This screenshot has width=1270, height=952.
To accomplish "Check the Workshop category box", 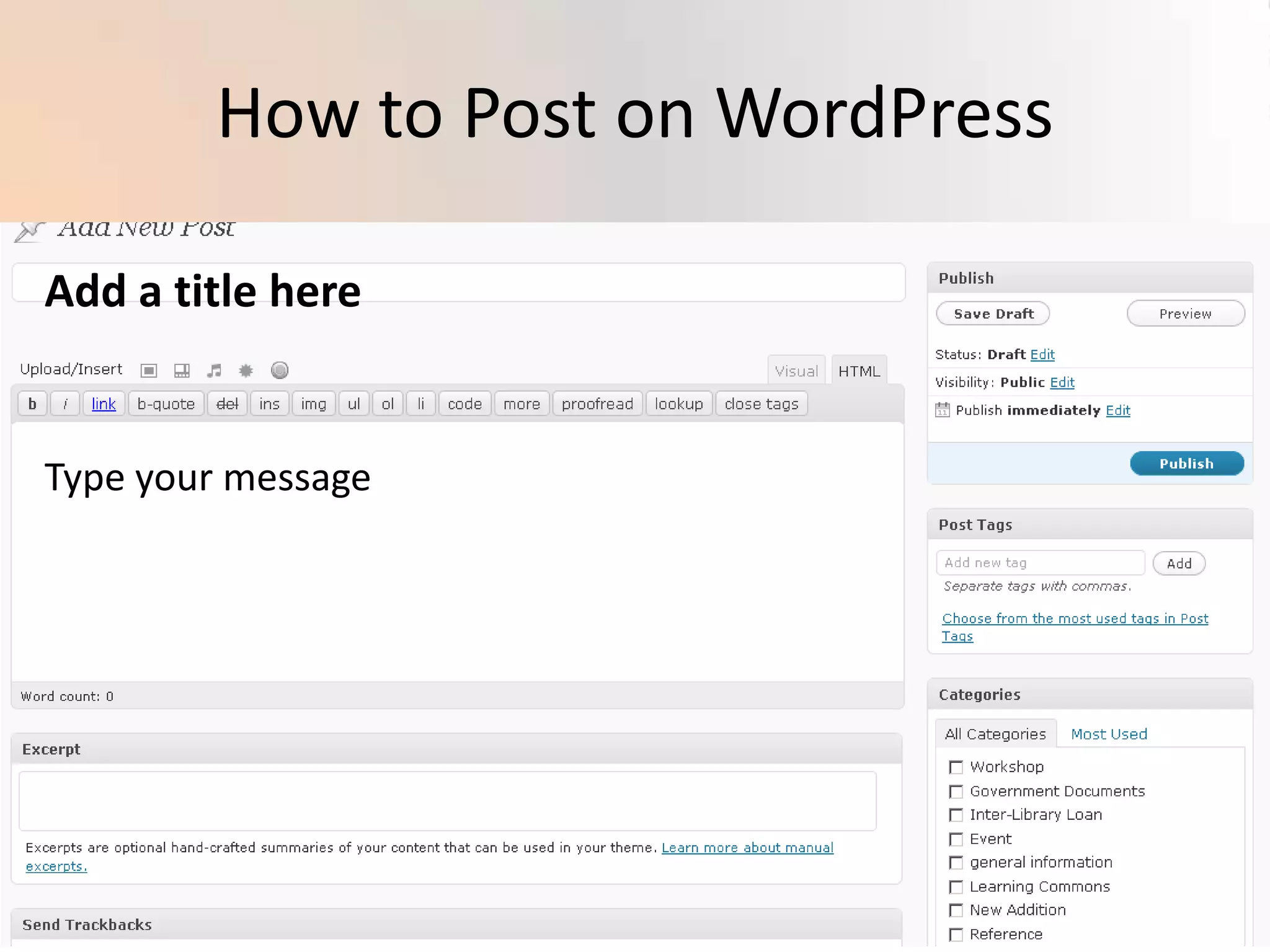I will coord(956,767).
